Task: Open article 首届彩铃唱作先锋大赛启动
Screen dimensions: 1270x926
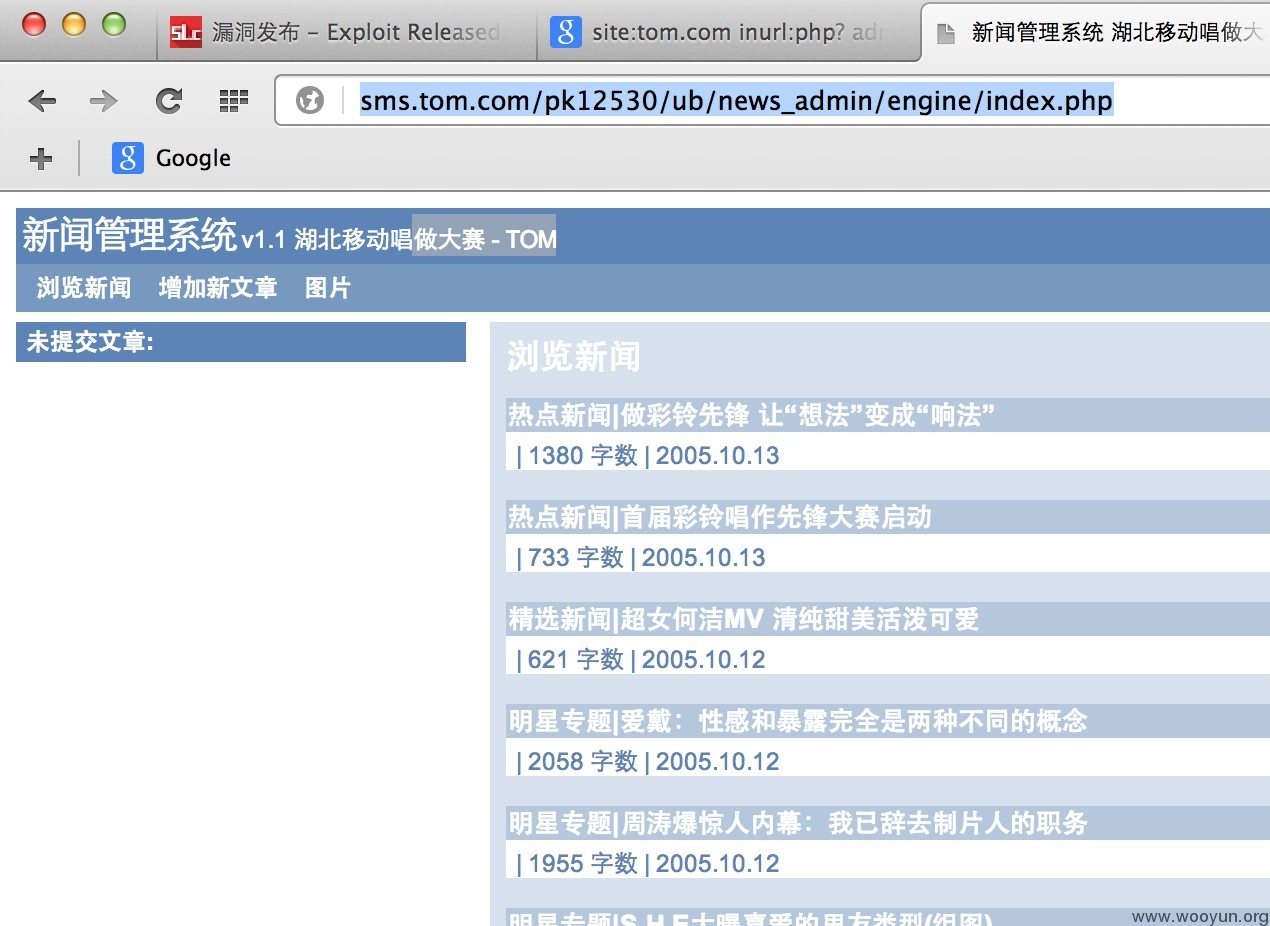Action: [720, 517]
